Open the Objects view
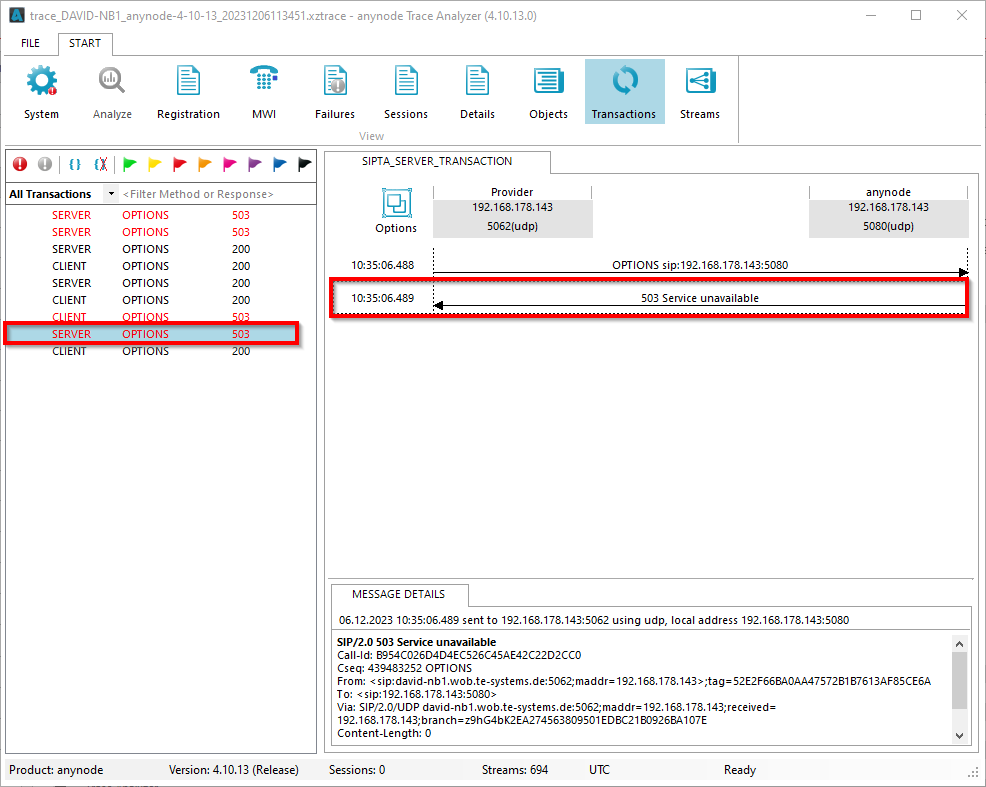Screen dimensions: 986x787 pos(548,90)
